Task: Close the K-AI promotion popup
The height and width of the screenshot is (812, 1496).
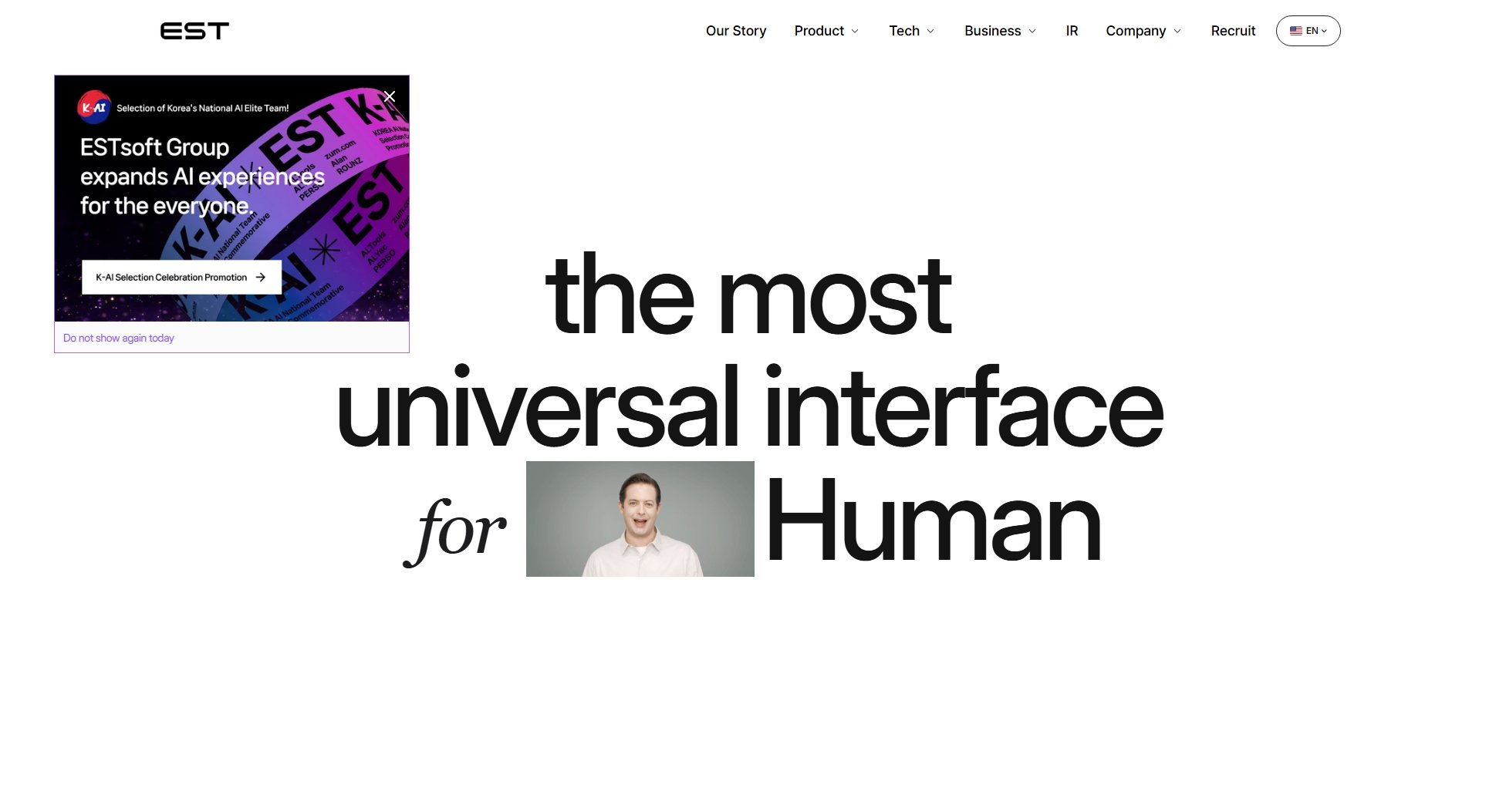Action: tap(390, 96)
